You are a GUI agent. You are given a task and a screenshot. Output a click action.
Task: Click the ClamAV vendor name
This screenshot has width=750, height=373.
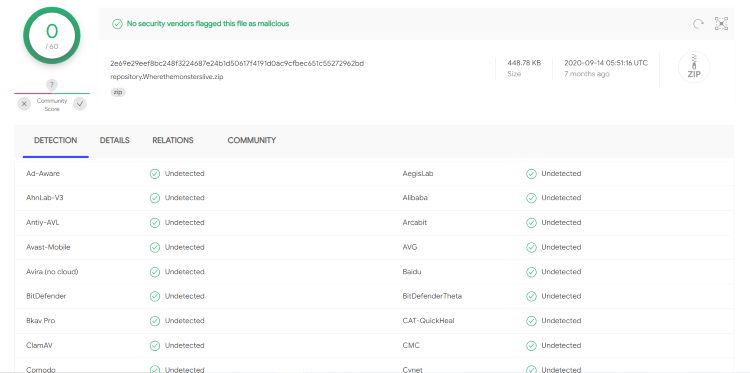(39, 345)
